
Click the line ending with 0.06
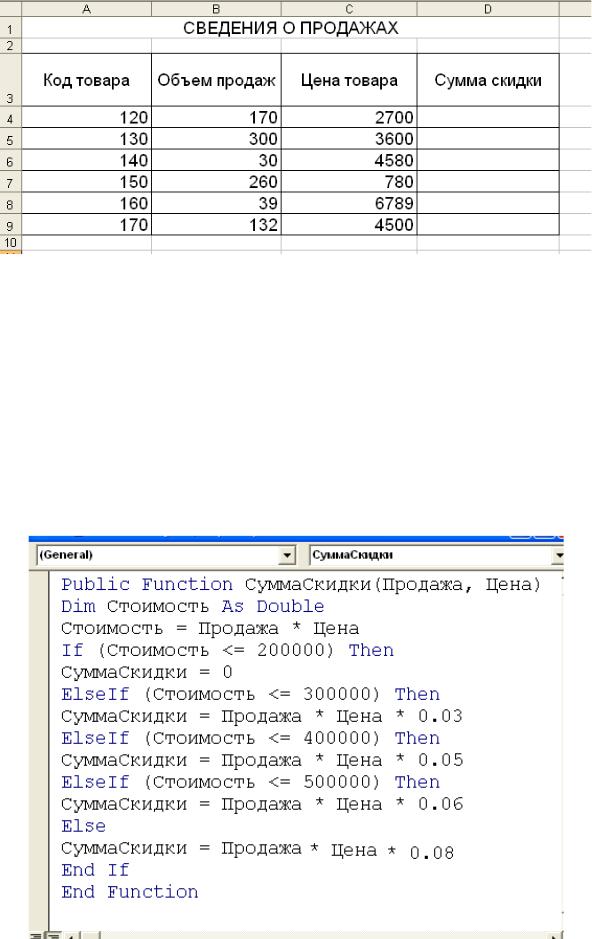pyautogui.click(x=262, y=804)
